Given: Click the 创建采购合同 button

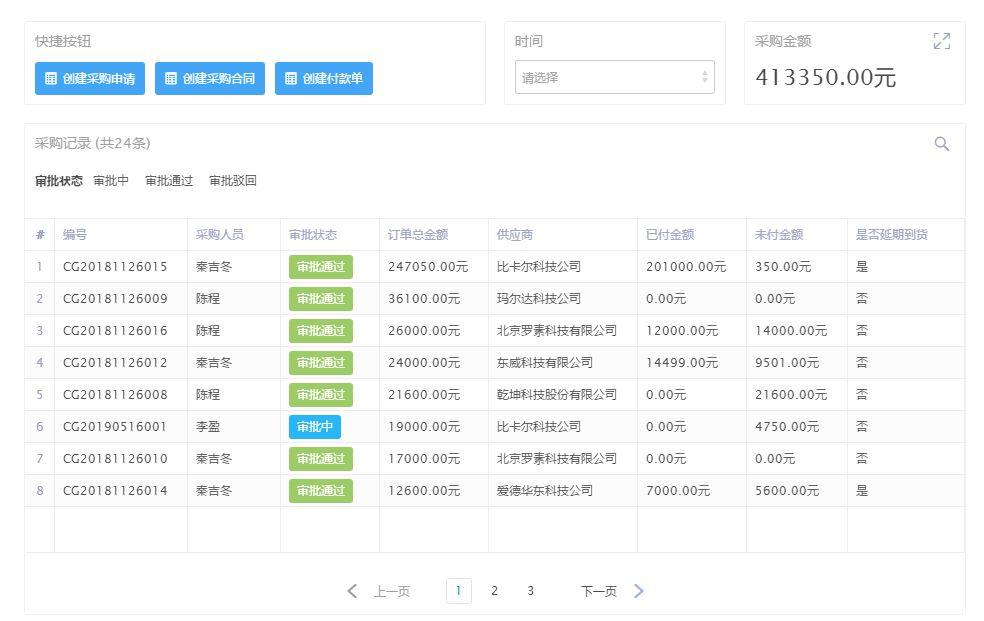Looking at the screenshot, I should point(210,78).
